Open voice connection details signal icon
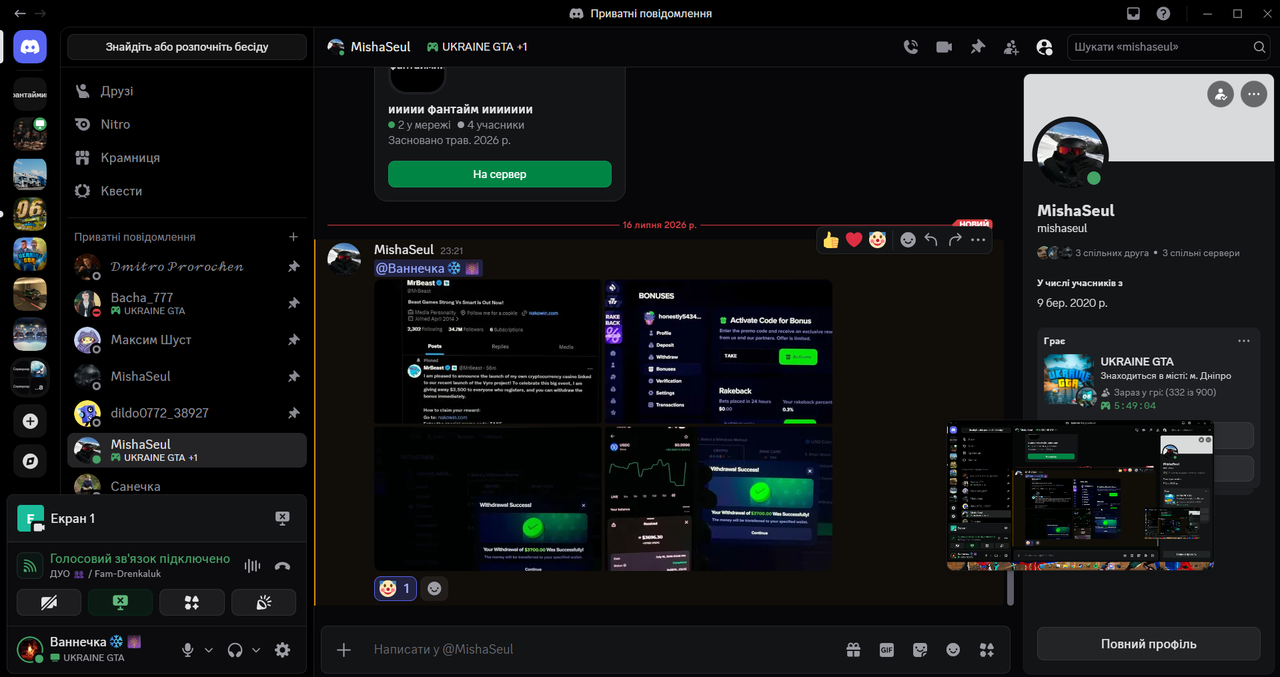 31,566
